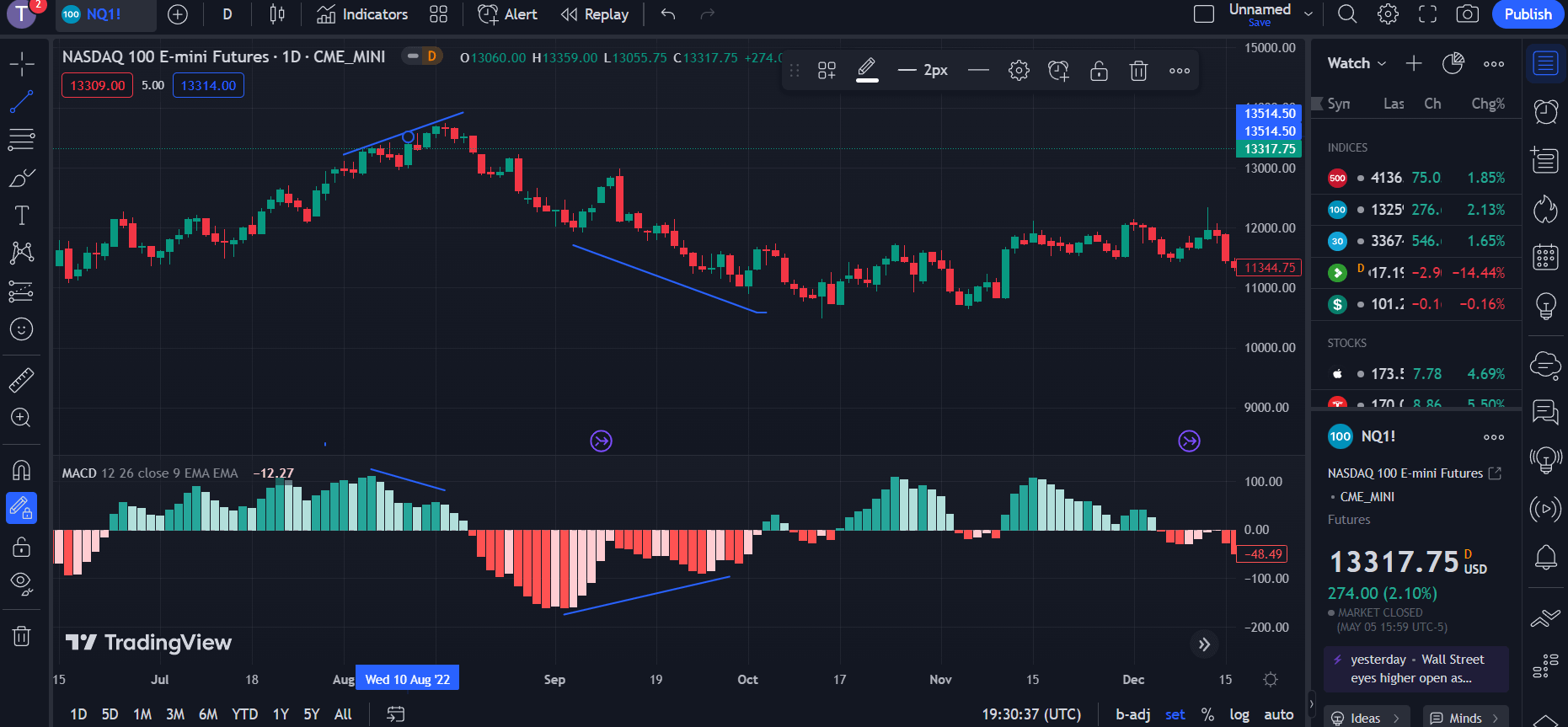Open trend line settings gear in floating toolbar
The height and width of the screenshot is (727, 1568).
1019,71
